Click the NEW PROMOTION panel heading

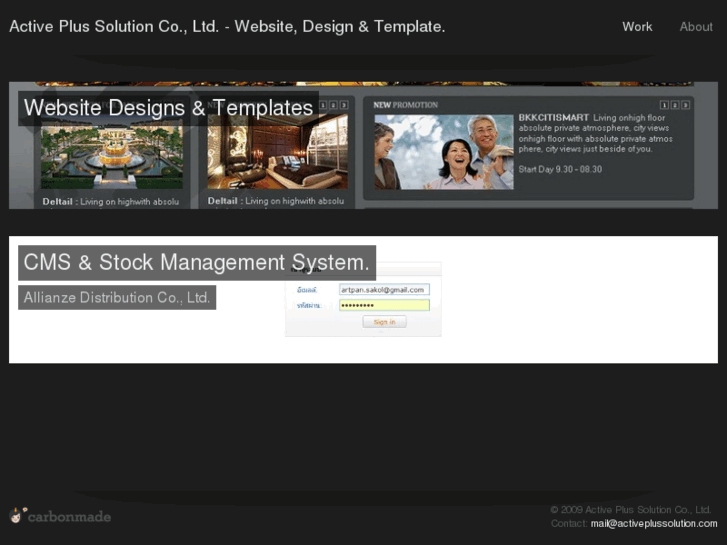coord(405,105)
